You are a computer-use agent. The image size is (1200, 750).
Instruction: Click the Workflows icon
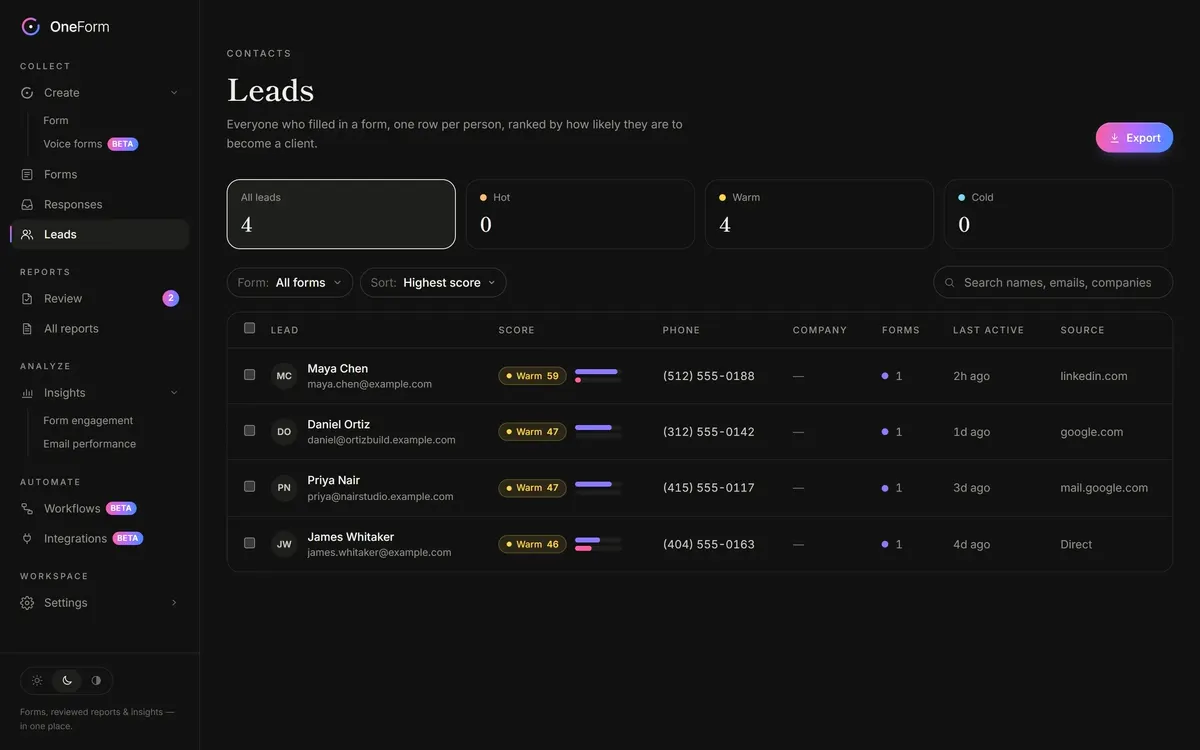tap(27, 508)
